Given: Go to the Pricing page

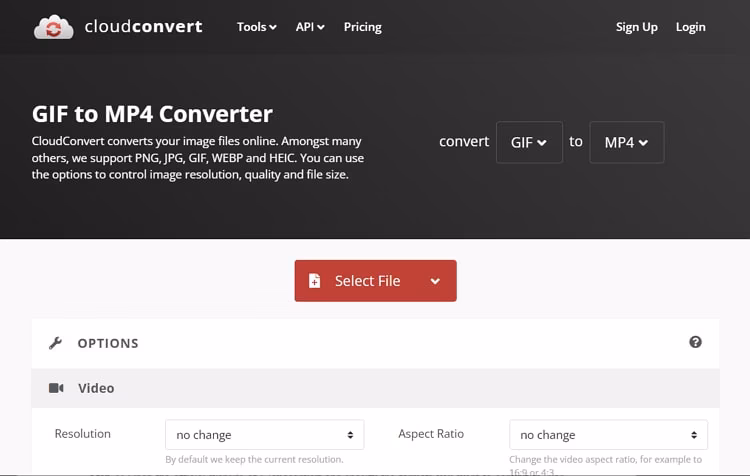Looking at the screenshot, I should 363,27.
